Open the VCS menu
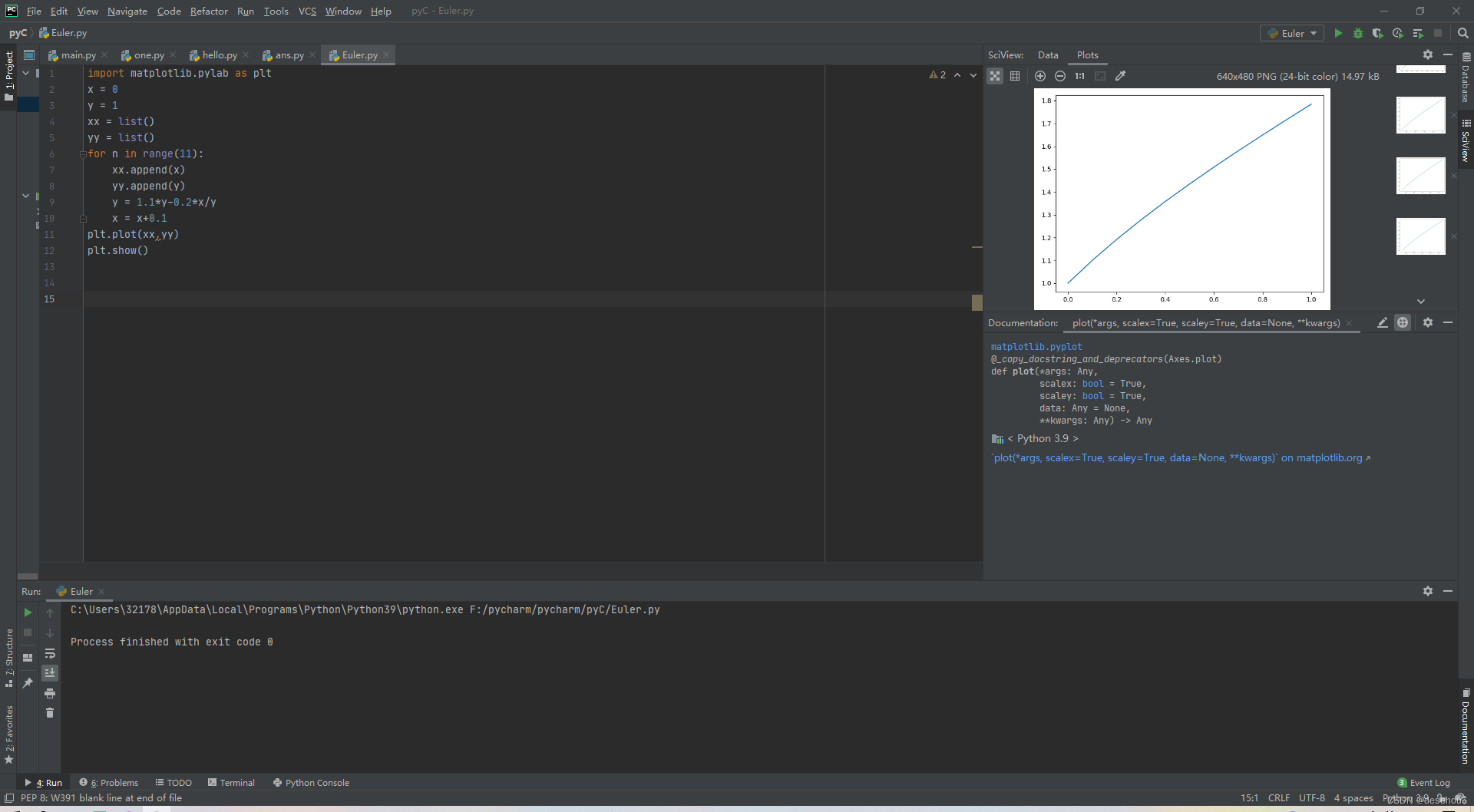 click(x=307, y=11)
